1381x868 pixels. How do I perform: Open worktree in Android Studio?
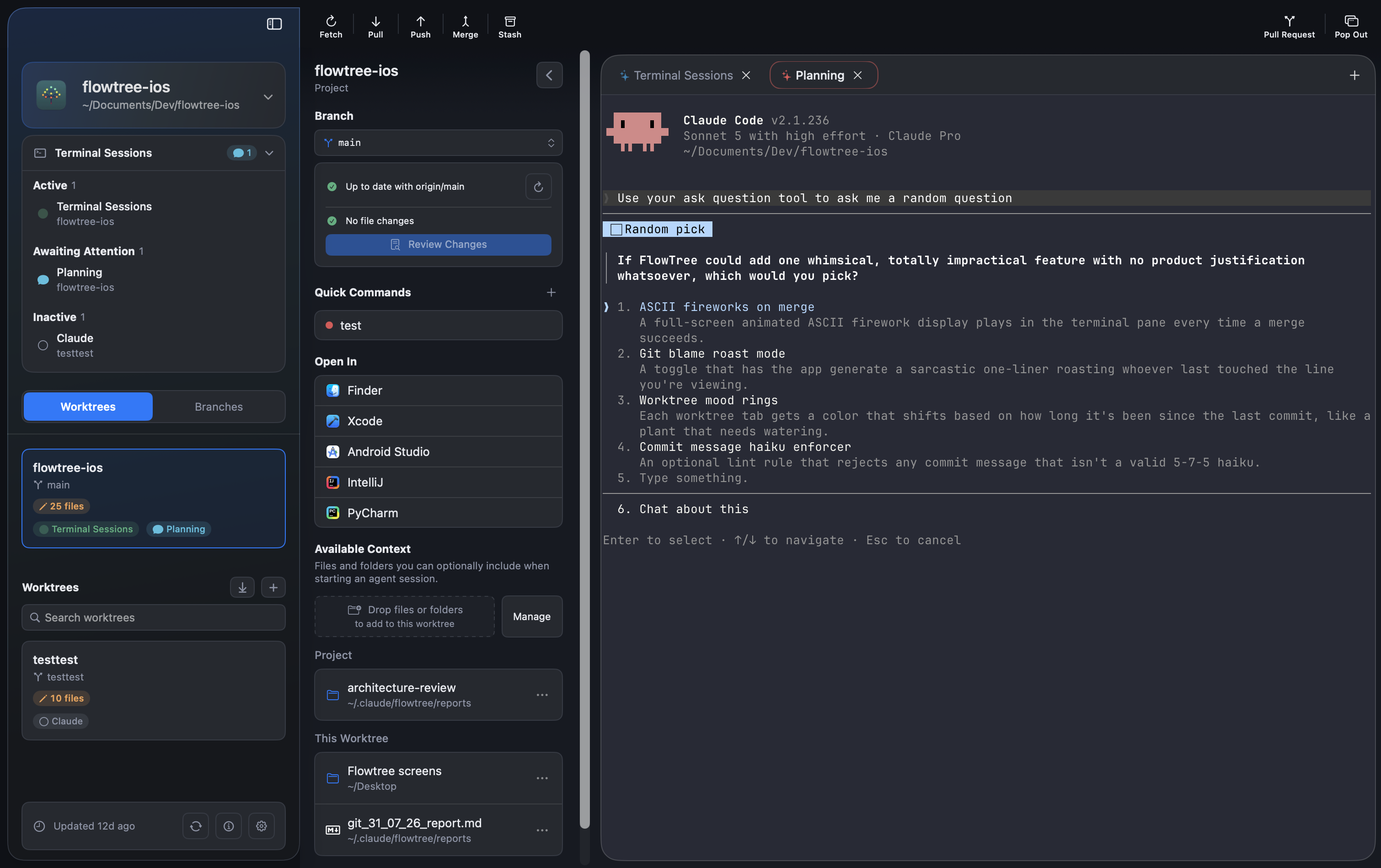(x=438, y=451)
